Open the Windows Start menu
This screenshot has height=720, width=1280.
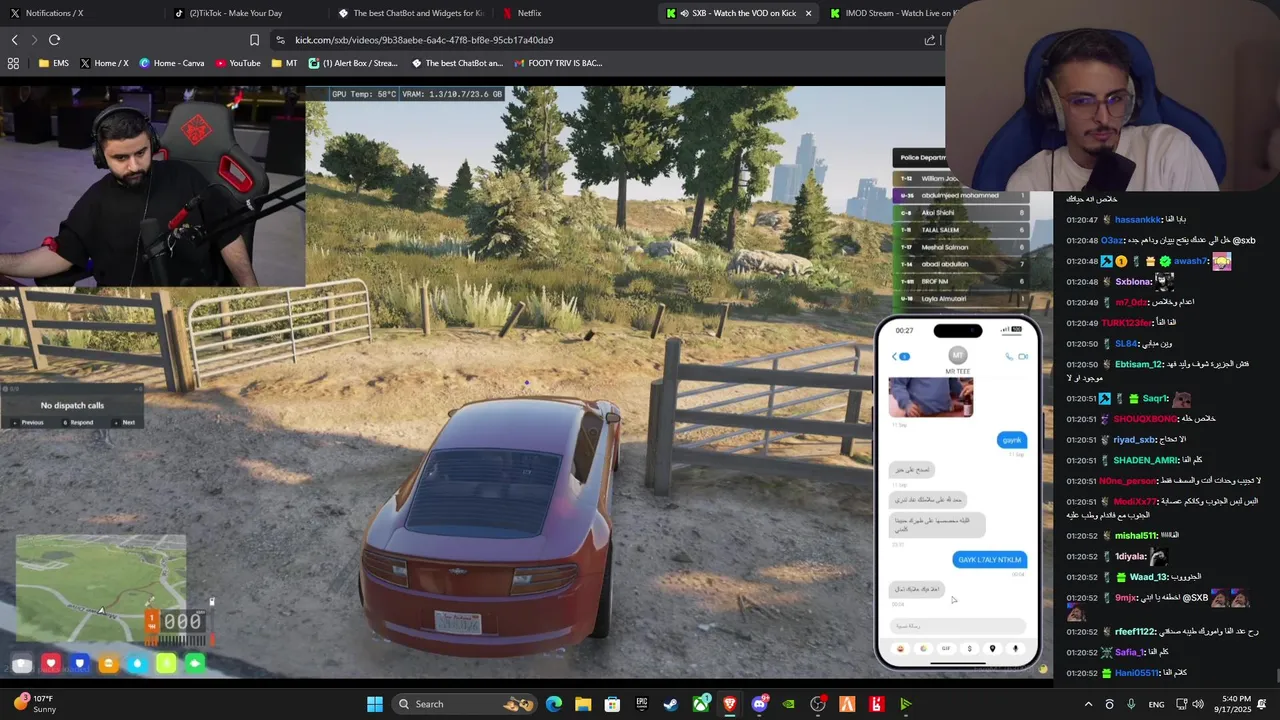375,704
